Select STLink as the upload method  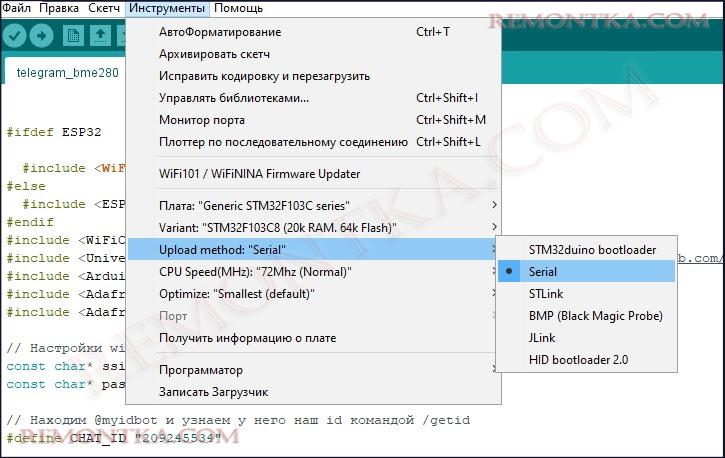546,294
